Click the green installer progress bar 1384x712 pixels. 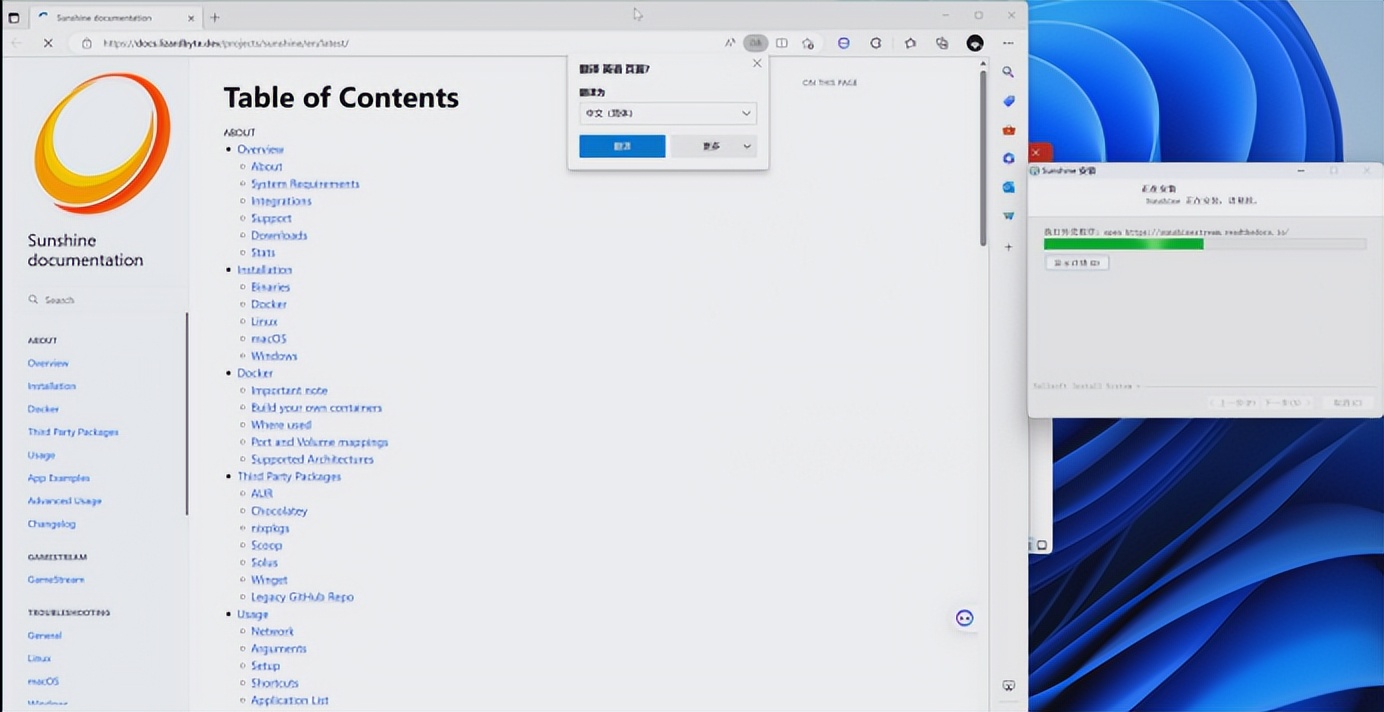1204,244
